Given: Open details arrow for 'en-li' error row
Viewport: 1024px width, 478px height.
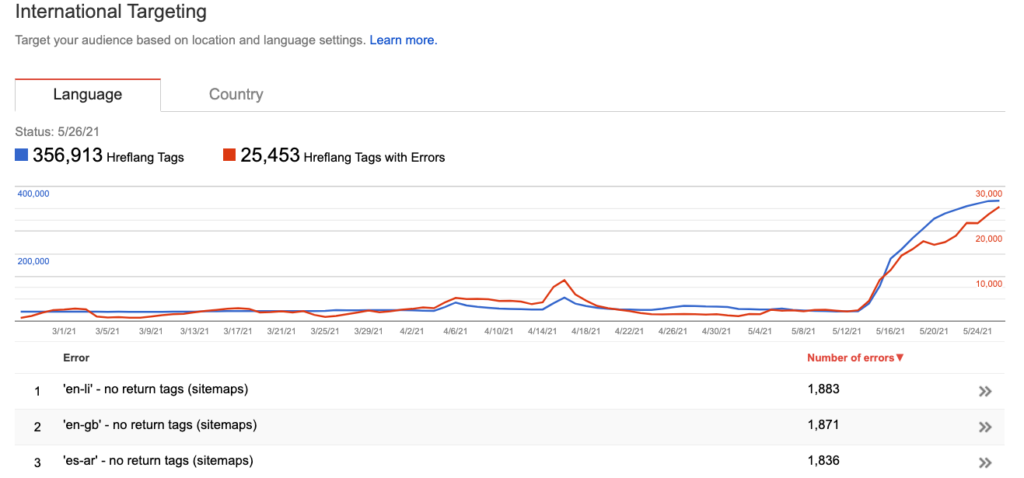Looking at the screenshot, I should coord(985,392).
